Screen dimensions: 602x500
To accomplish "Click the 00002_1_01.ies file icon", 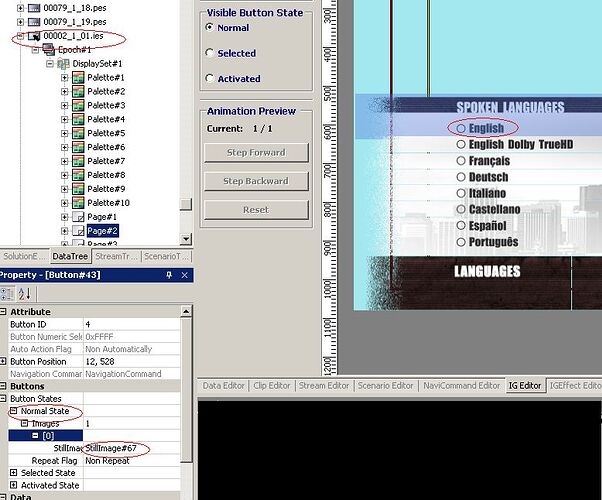I will click(34, 36).
